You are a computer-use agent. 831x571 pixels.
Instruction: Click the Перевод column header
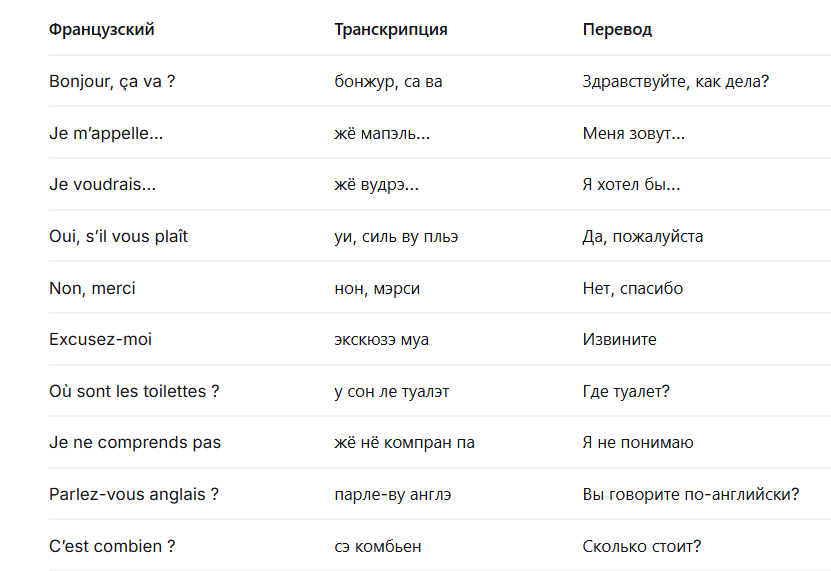click(617, 30)
